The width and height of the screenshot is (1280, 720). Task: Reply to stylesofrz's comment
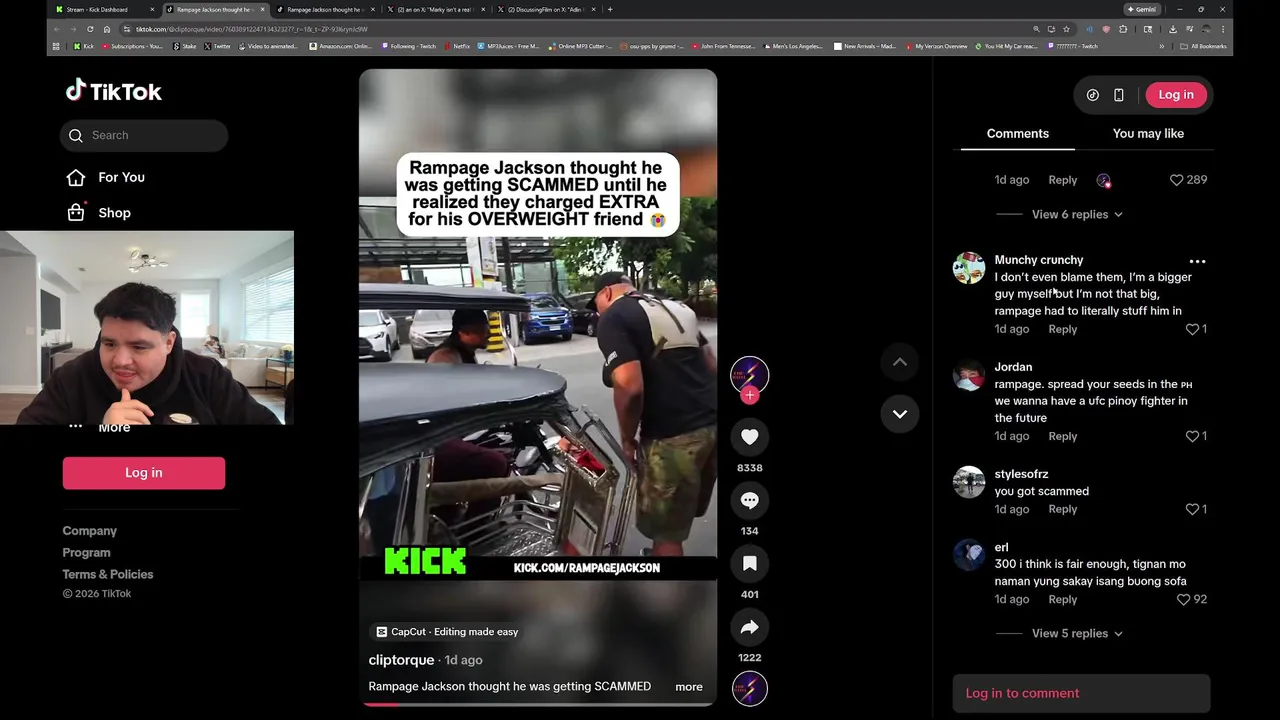click(x=1062, y=509)
